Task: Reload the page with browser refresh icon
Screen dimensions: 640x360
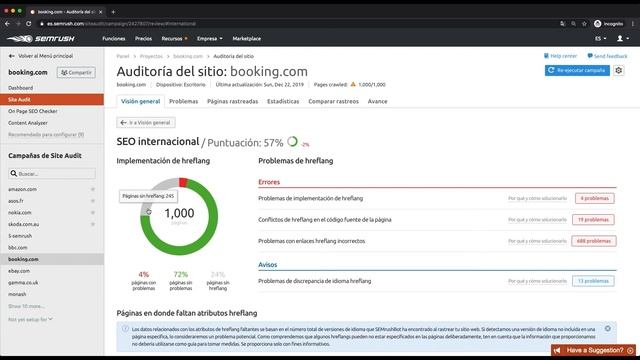Action: [29, 24]
